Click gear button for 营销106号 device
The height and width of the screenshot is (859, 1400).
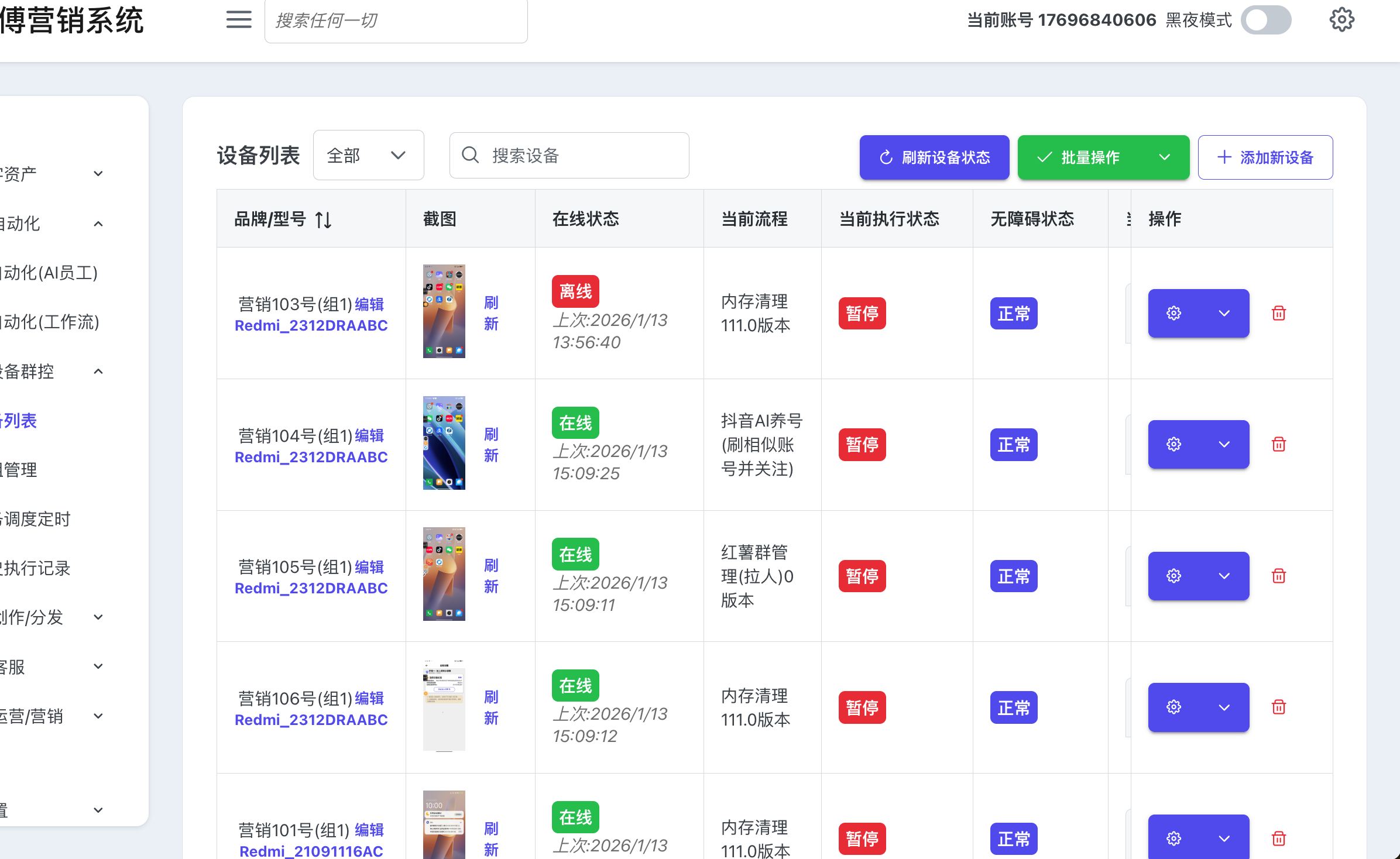(1173, 707)
